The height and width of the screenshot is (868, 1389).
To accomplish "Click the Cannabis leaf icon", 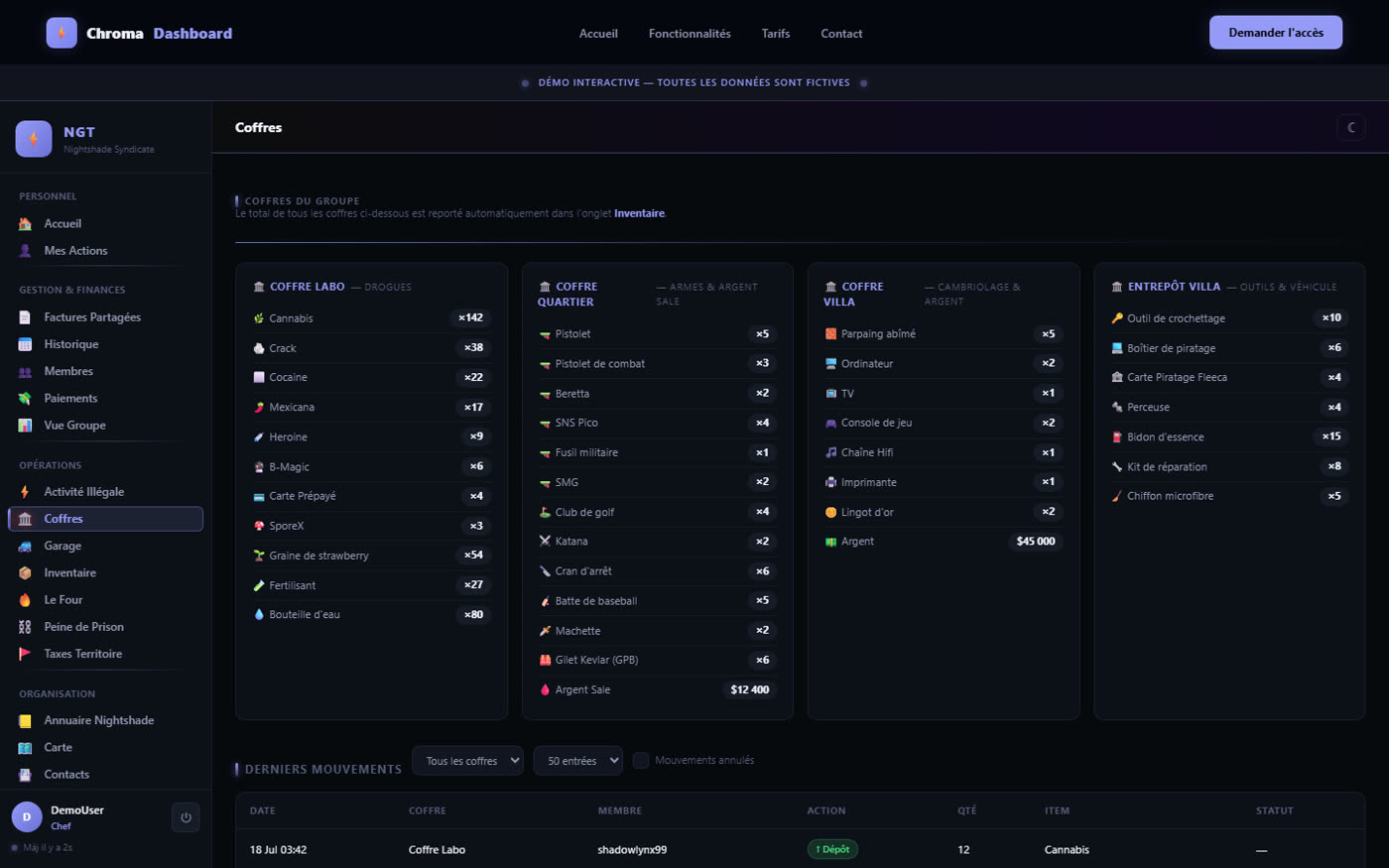I will (259, 318).
